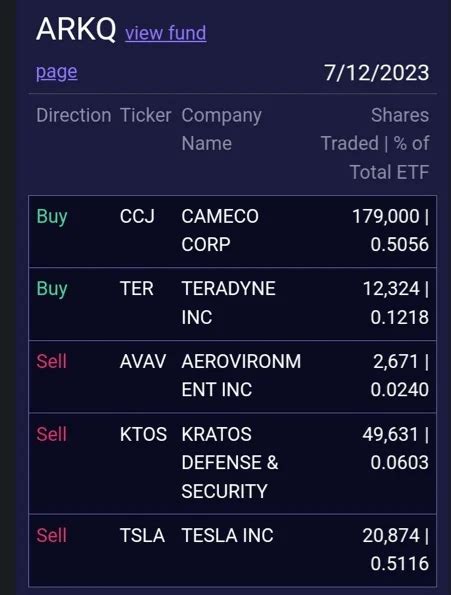The height and width of the screenshot is (595, 451).
Task: Select the KTOS ticker cell
Action: tap(143, 434)
